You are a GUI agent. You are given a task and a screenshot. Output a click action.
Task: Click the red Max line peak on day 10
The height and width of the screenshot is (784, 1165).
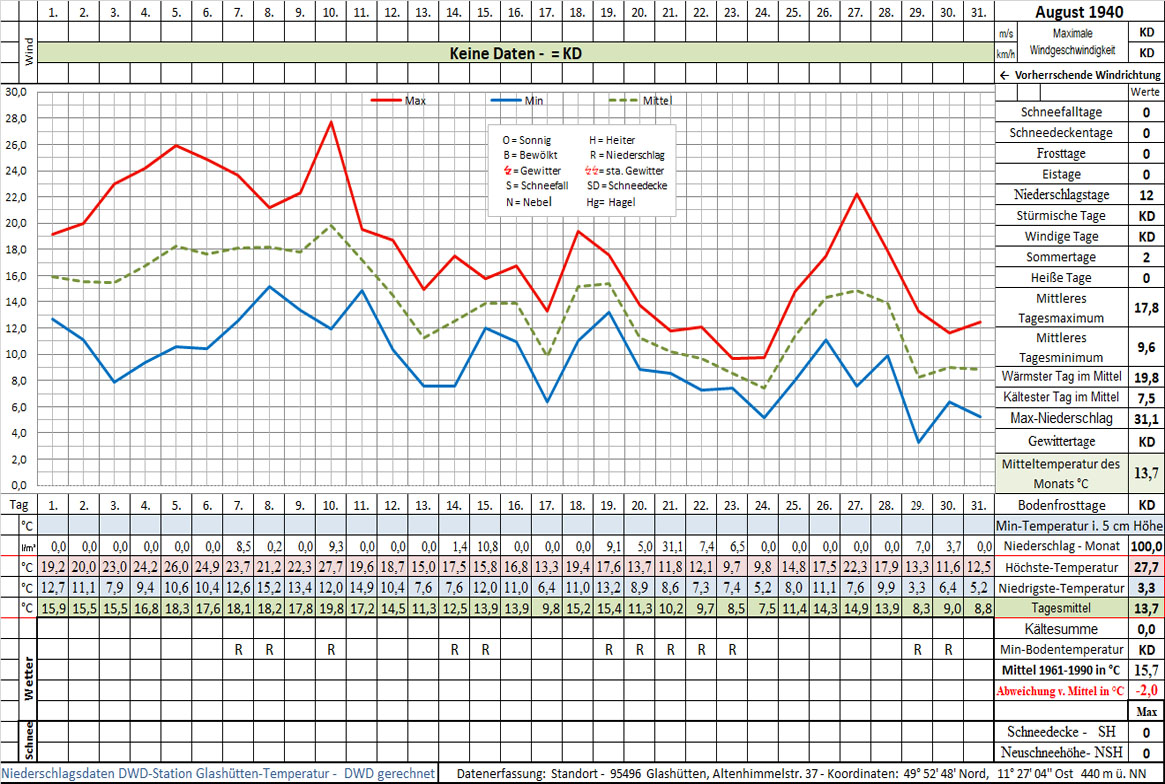click(x=330, y=122)
